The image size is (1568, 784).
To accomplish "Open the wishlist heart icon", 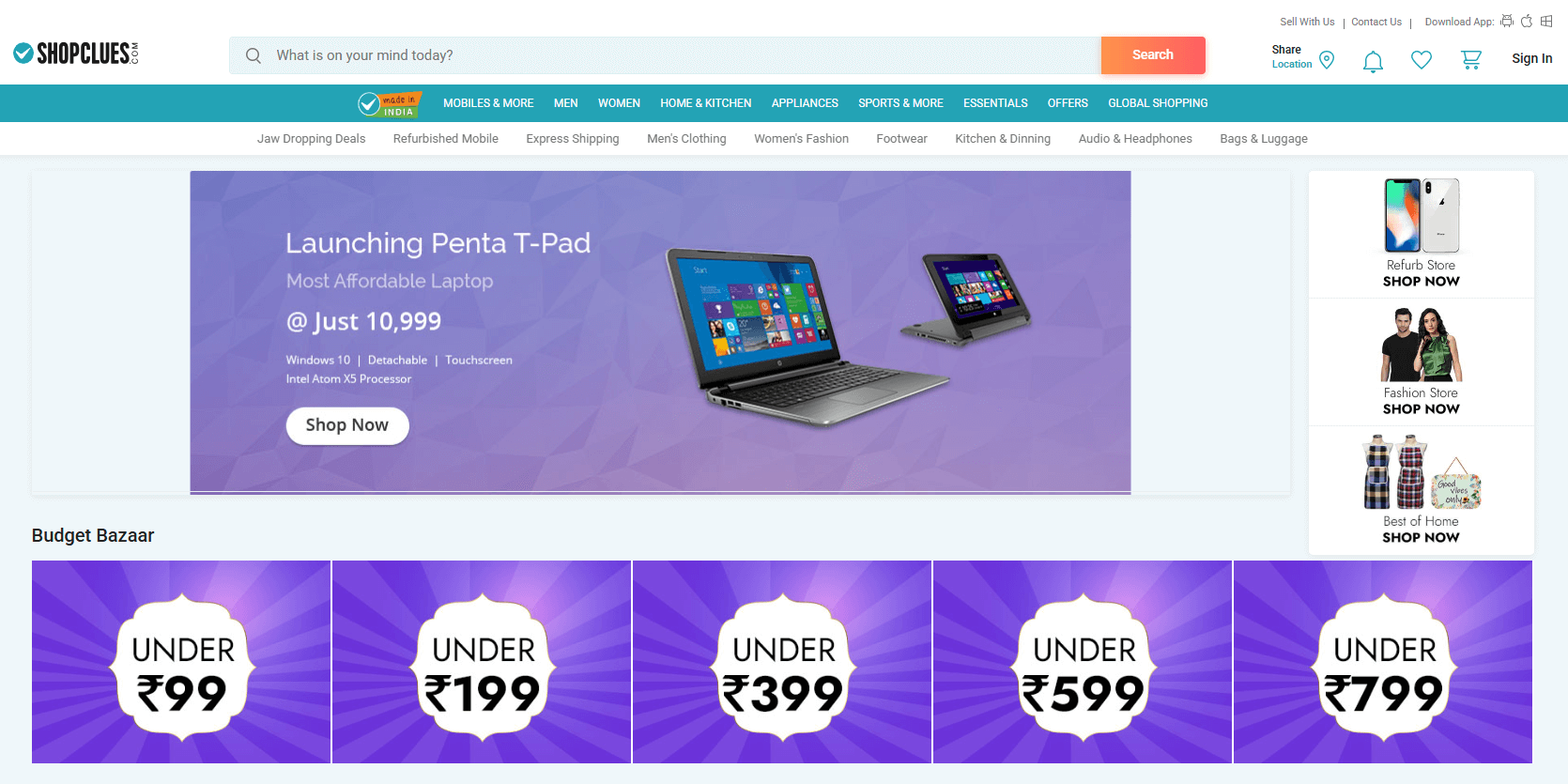I will click(1422, 60).
